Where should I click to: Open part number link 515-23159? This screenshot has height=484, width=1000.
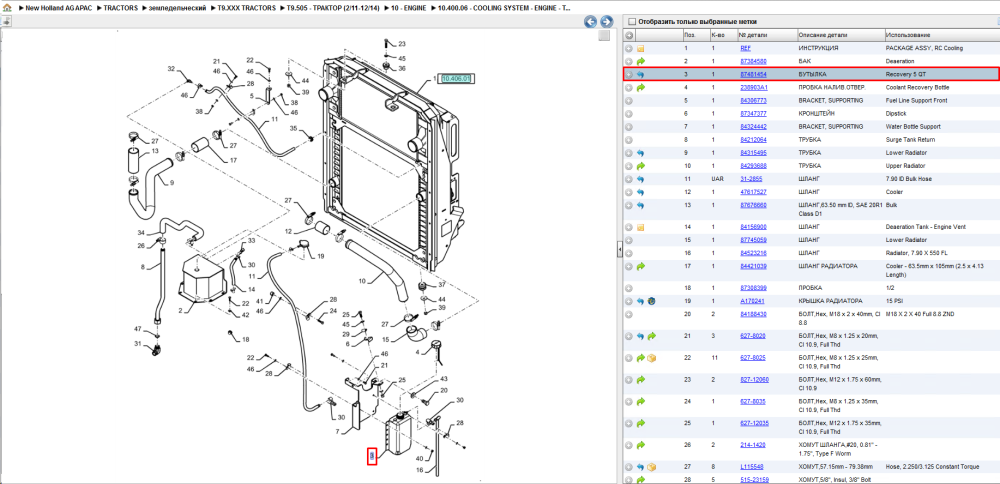pyautogui.click(x=754, y=480)
